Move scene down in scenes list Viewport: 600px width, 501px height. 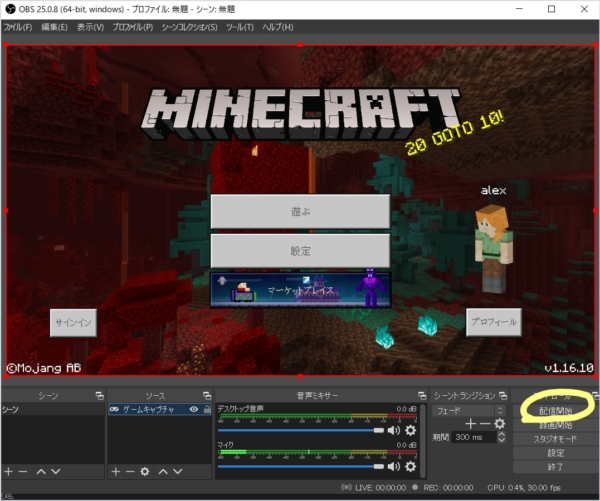point(56,472)
